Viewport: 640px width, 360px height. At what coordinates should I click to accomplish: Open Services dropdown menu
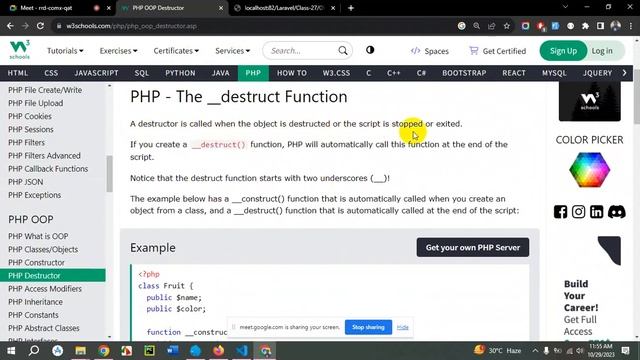pos(232,51)
